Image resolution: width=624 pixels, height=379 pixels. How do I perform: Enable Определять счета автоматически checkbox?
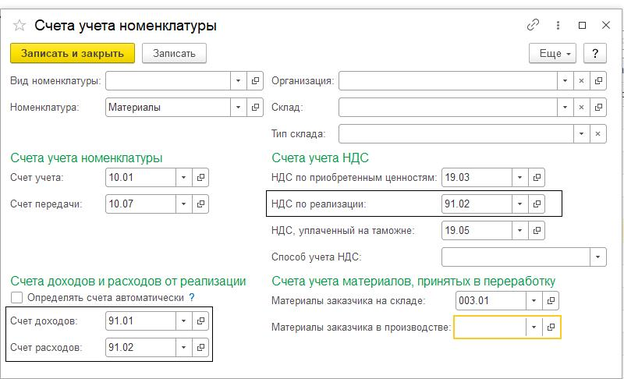click(17, 298)
